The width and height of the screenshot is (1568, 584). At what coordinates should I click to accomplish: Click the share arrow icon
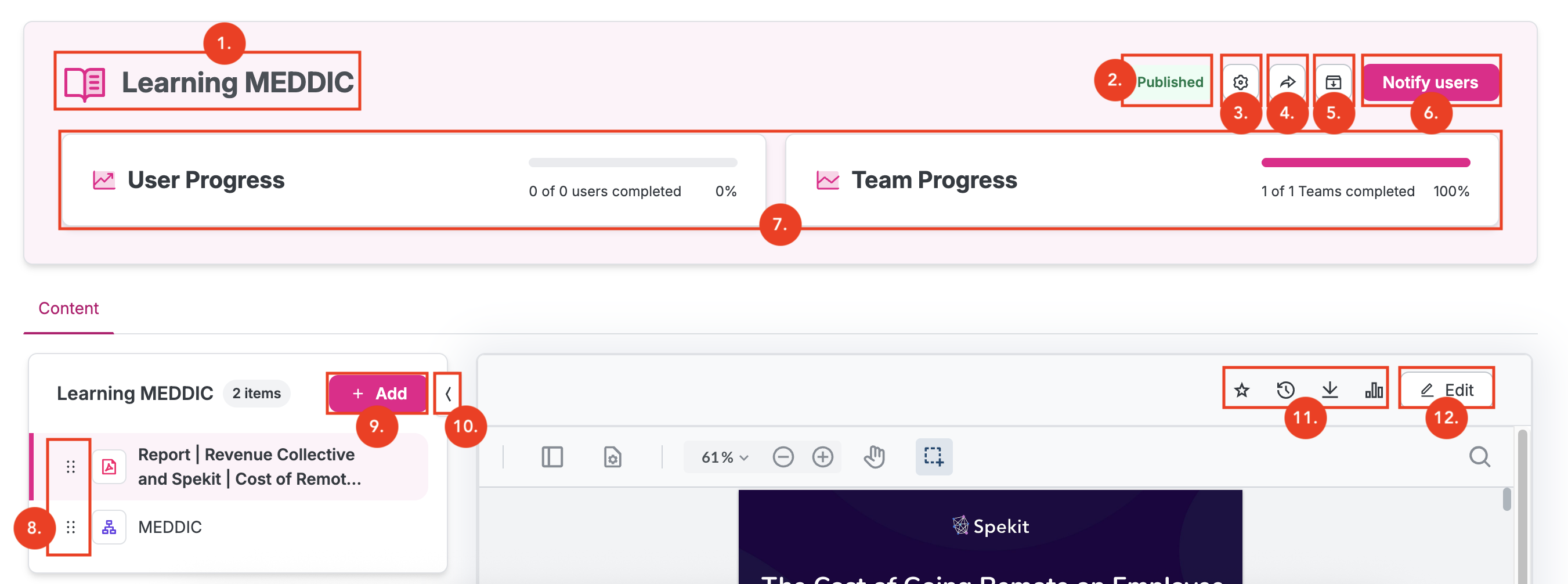(x=1287, y=82)
